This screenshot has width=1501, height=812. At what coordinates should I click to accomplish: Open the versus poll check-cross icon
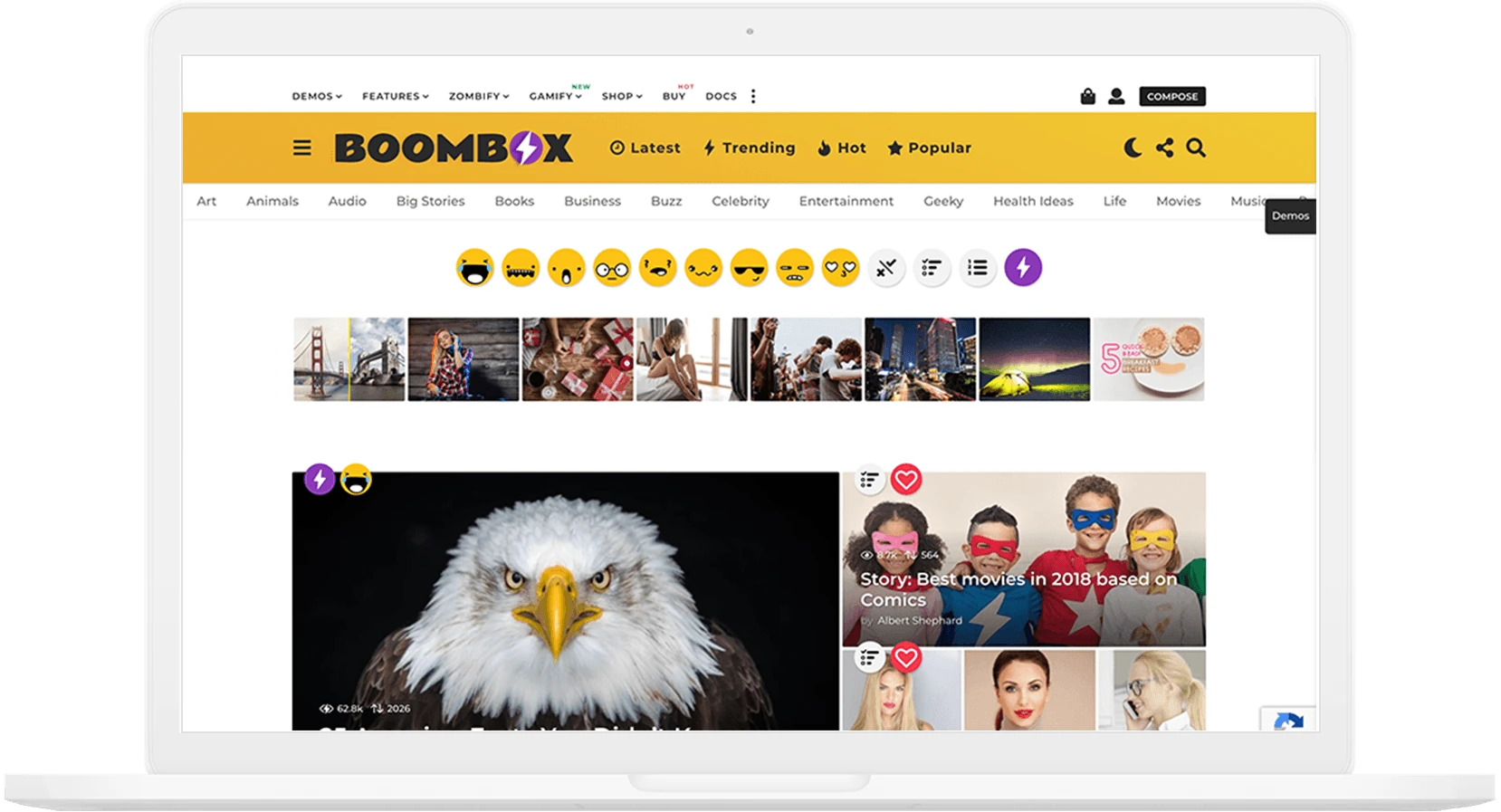(886, 268)
